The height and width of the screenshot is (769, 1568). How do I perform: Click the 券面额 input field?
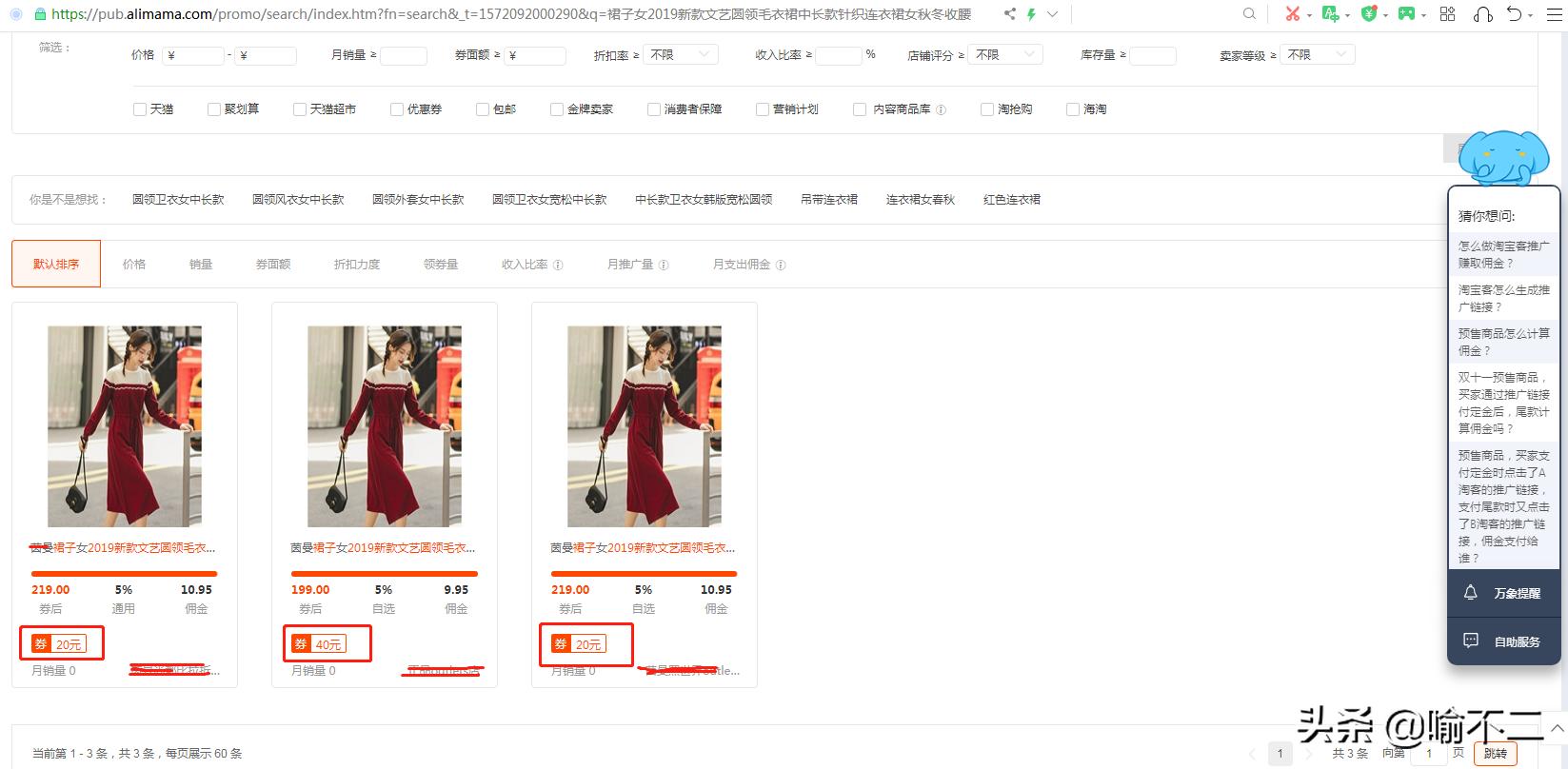(x=535, y=55)
